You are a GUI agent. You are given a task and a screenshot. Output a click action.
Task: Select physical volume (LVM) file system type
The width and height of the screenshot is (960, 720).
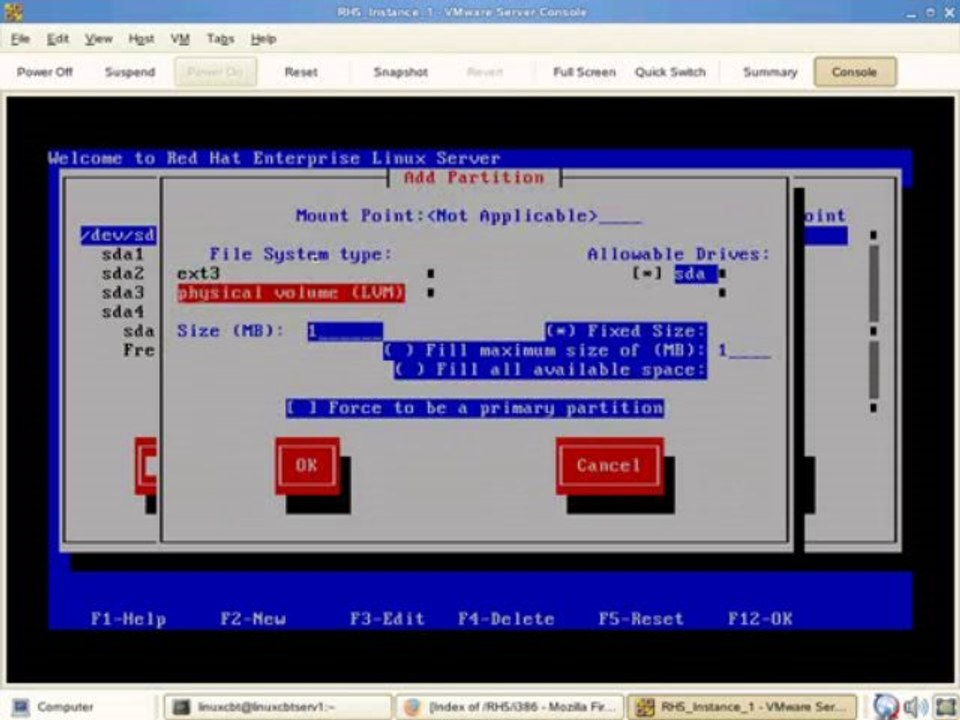[291, 293]
